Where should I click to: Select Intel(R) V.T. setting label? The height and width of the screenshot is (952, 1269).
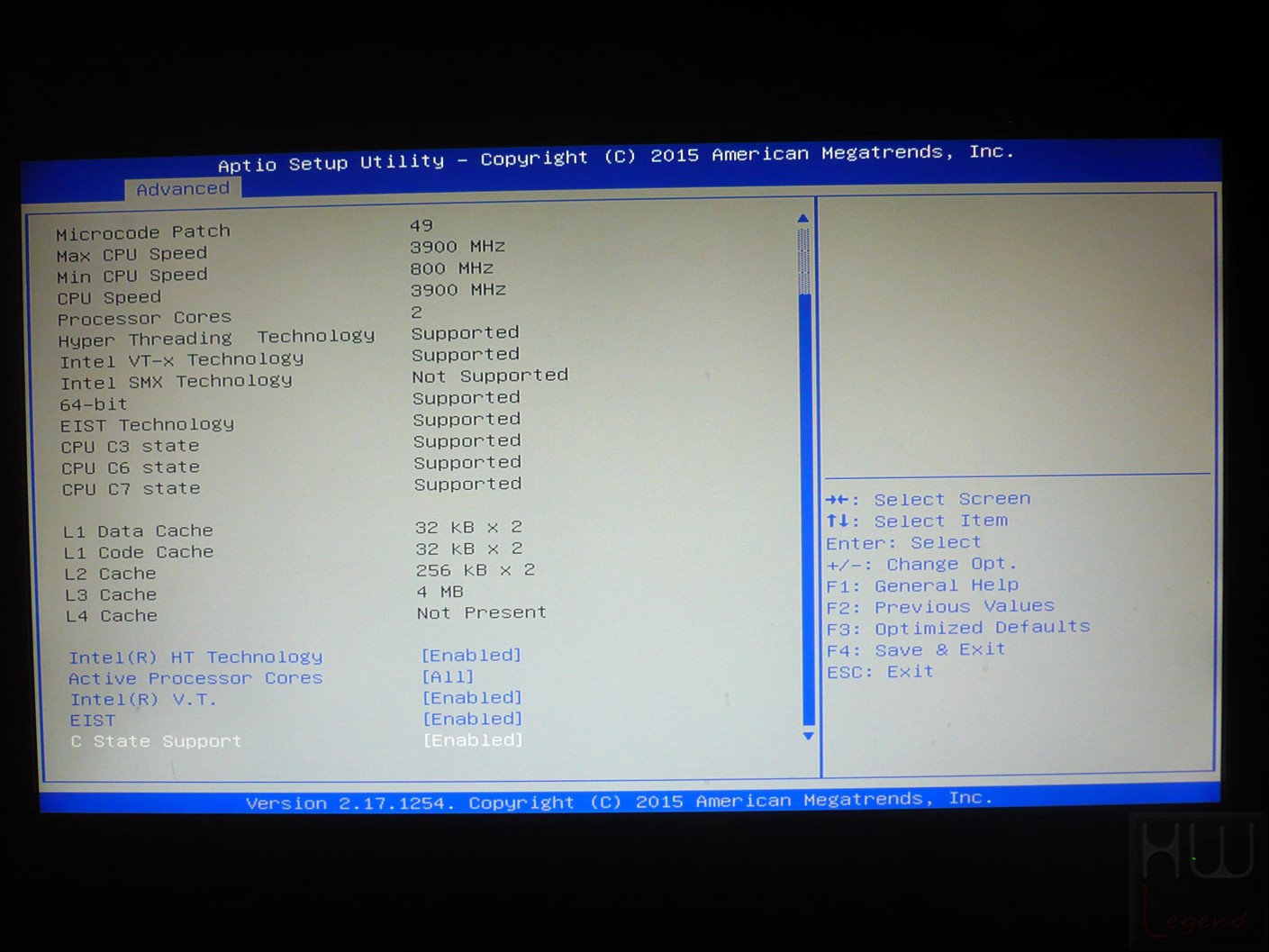(x=143, y=700)
